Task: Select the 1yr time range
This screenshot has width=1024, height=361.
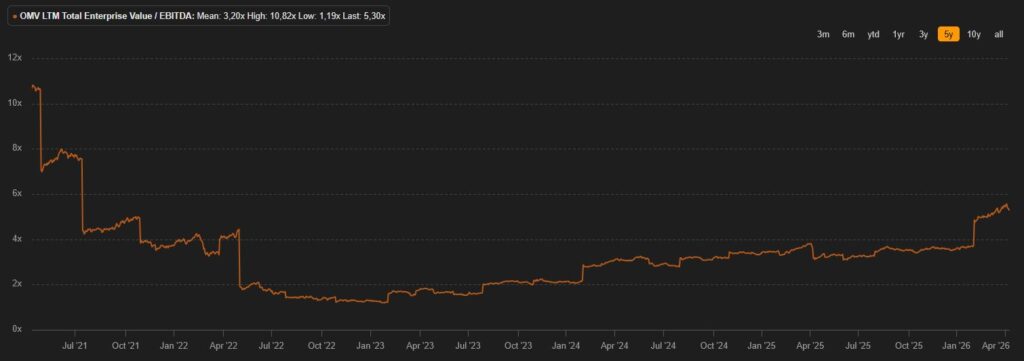Action: coord(899,35)
